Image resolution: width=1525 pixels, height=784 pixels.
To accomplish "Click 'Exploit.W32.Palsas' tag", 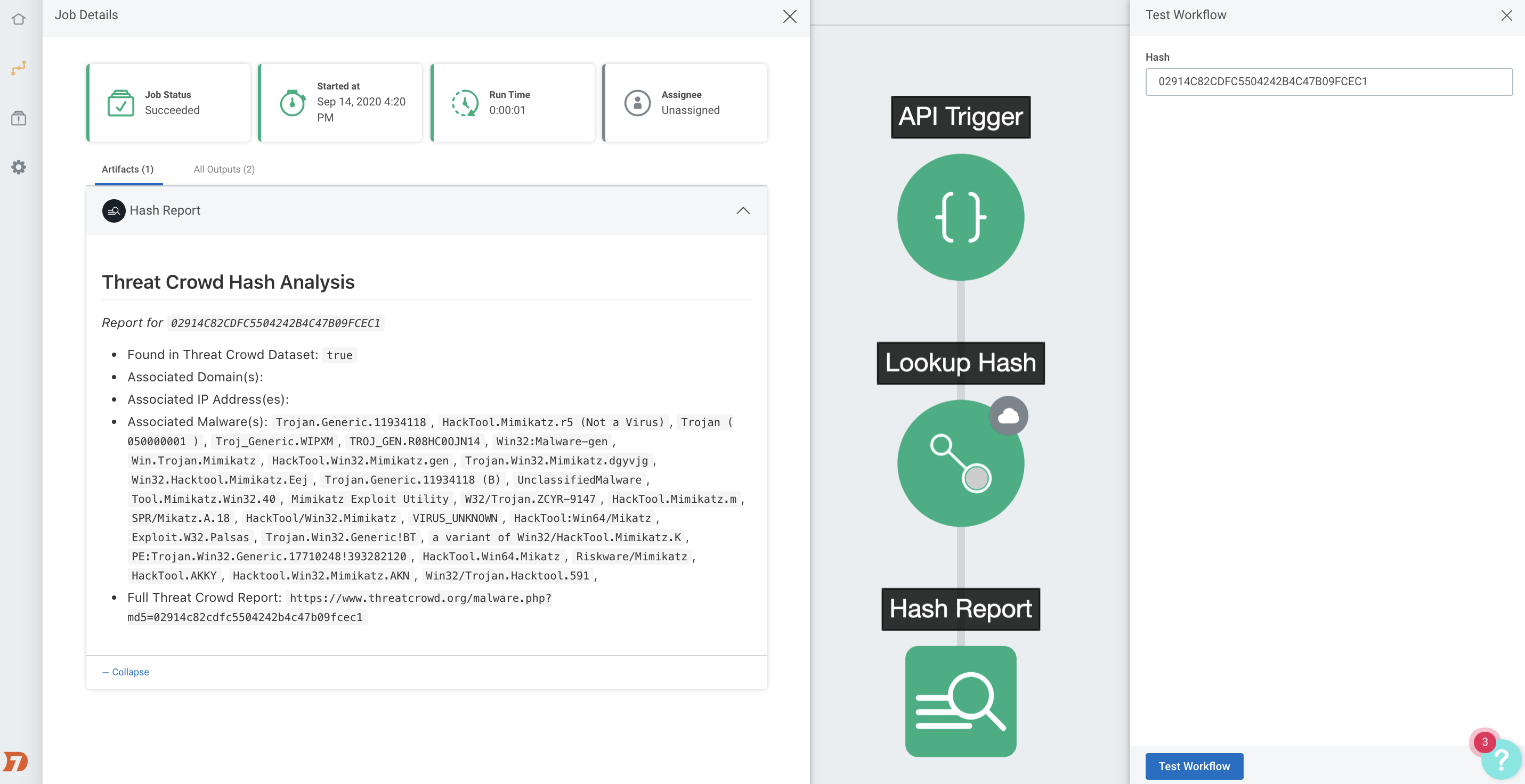I will pos(190,537).
